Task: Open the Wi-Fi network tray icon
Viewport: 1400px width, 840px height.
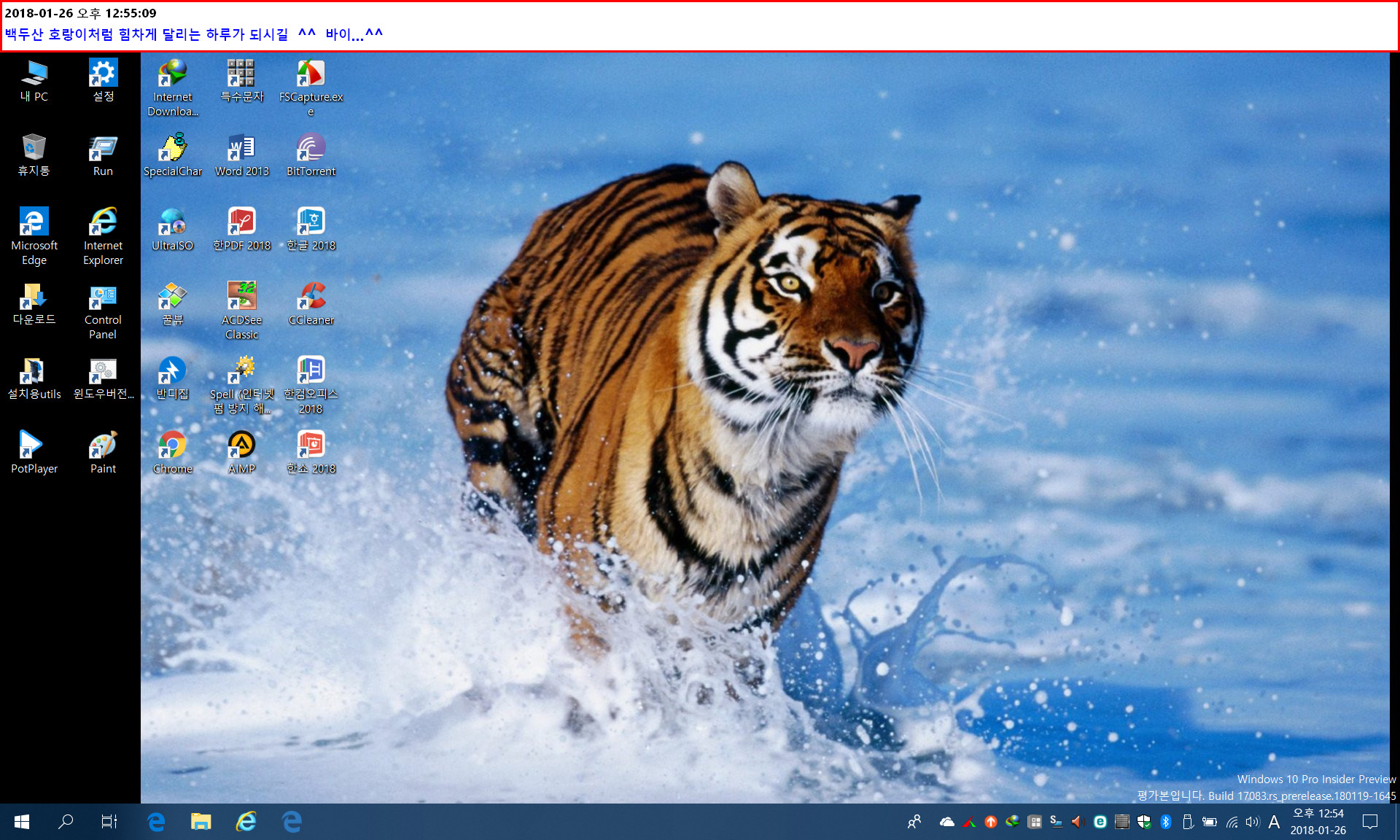Action: [1232, 822]
